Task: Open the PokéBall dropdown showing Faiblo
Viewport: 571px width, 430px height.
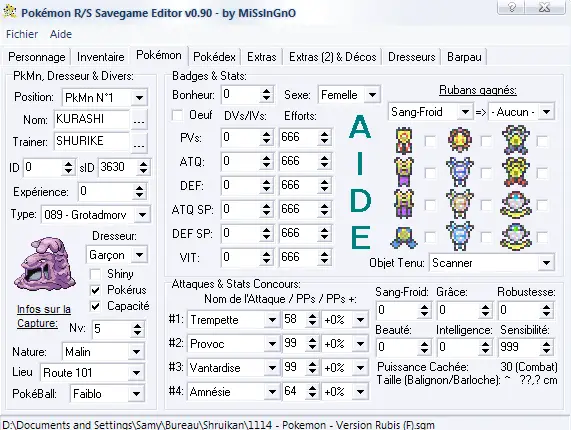Action: click(107, 394)
